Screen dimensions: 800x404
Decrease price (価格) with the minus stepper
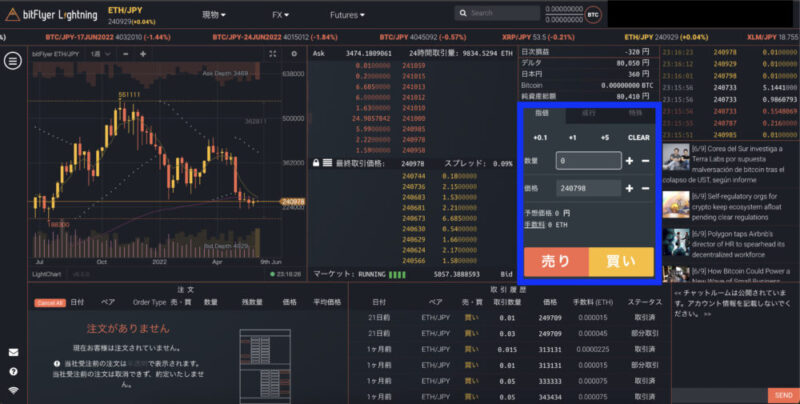click(646, 187)
